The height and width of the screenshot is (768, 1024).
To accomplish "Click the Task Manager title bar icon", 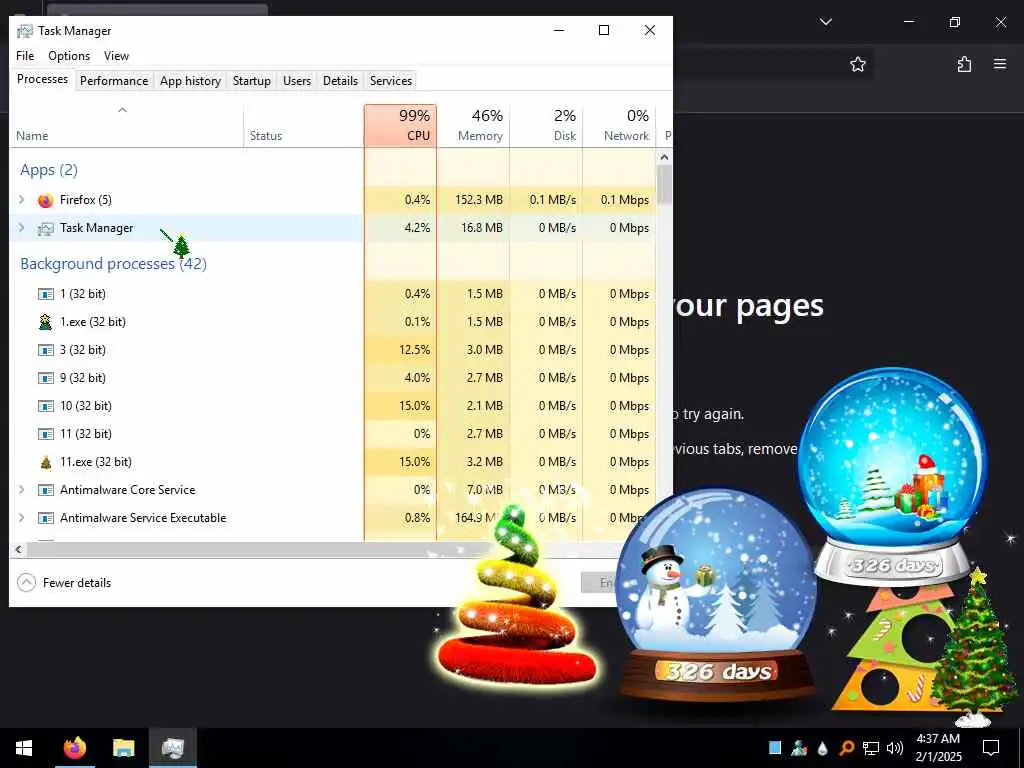I will 24,31.
